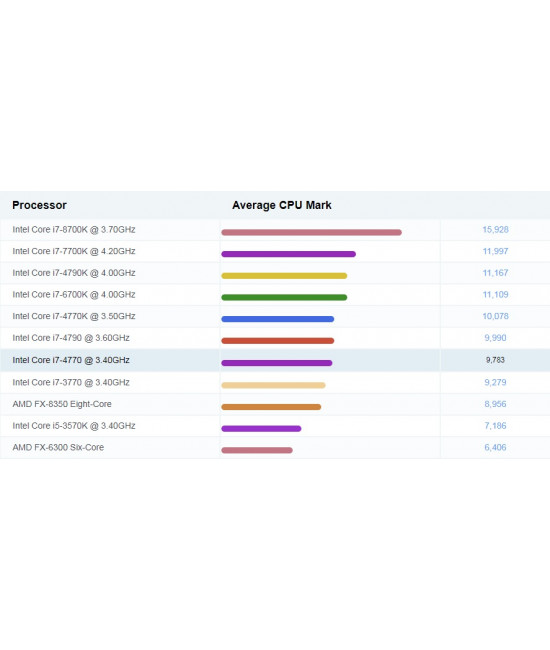Viewport: 550px width, 650px height.
Task: Open Intel Core i7-4770K @ 3.50GHz link
Action: pyautogui.click(x=74, y=316)
